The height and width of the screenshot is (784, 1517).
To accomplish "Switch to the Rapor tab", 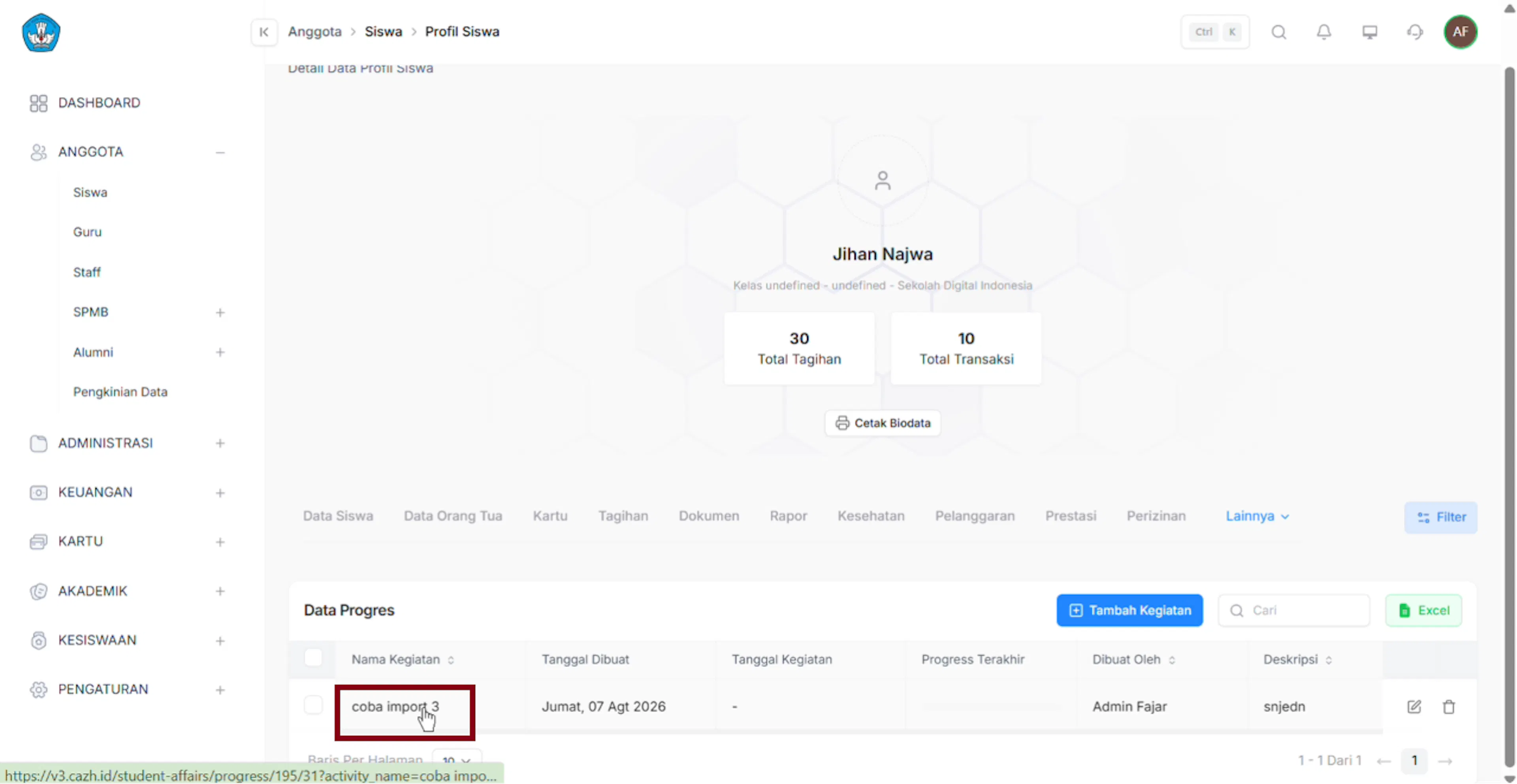I will pyautogui.click(x=788, y=516).
